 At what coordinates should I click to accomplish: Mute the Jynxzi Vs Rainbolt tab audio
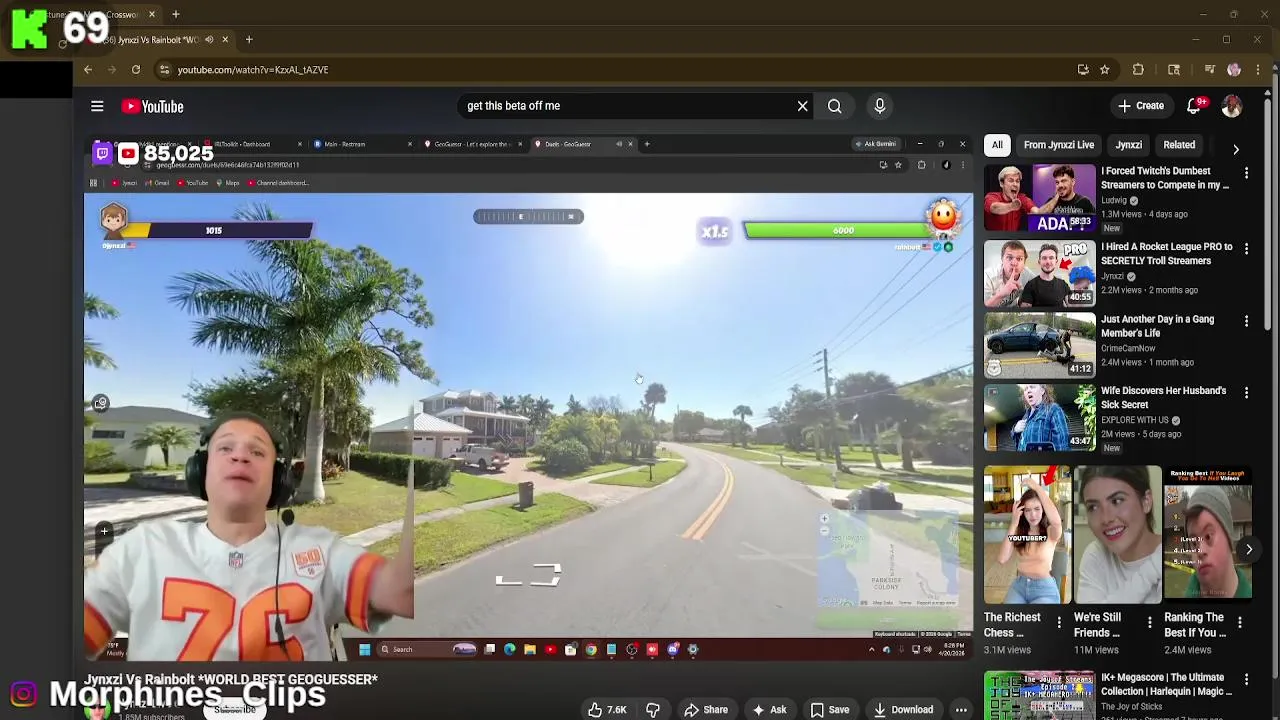[209, 40]
